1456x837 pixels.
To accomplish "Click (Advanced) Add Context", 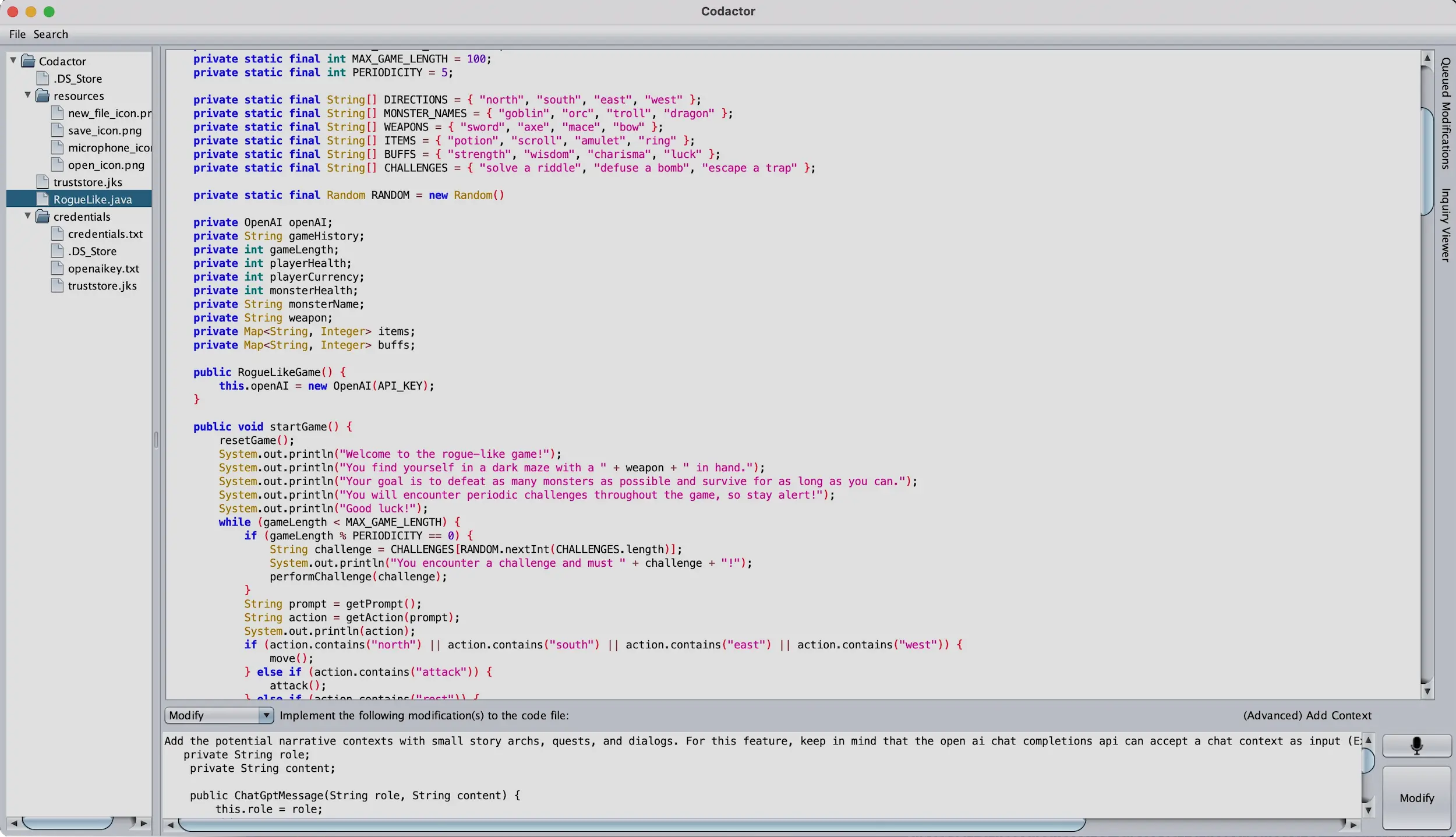I will click(x=1307, y=715).
